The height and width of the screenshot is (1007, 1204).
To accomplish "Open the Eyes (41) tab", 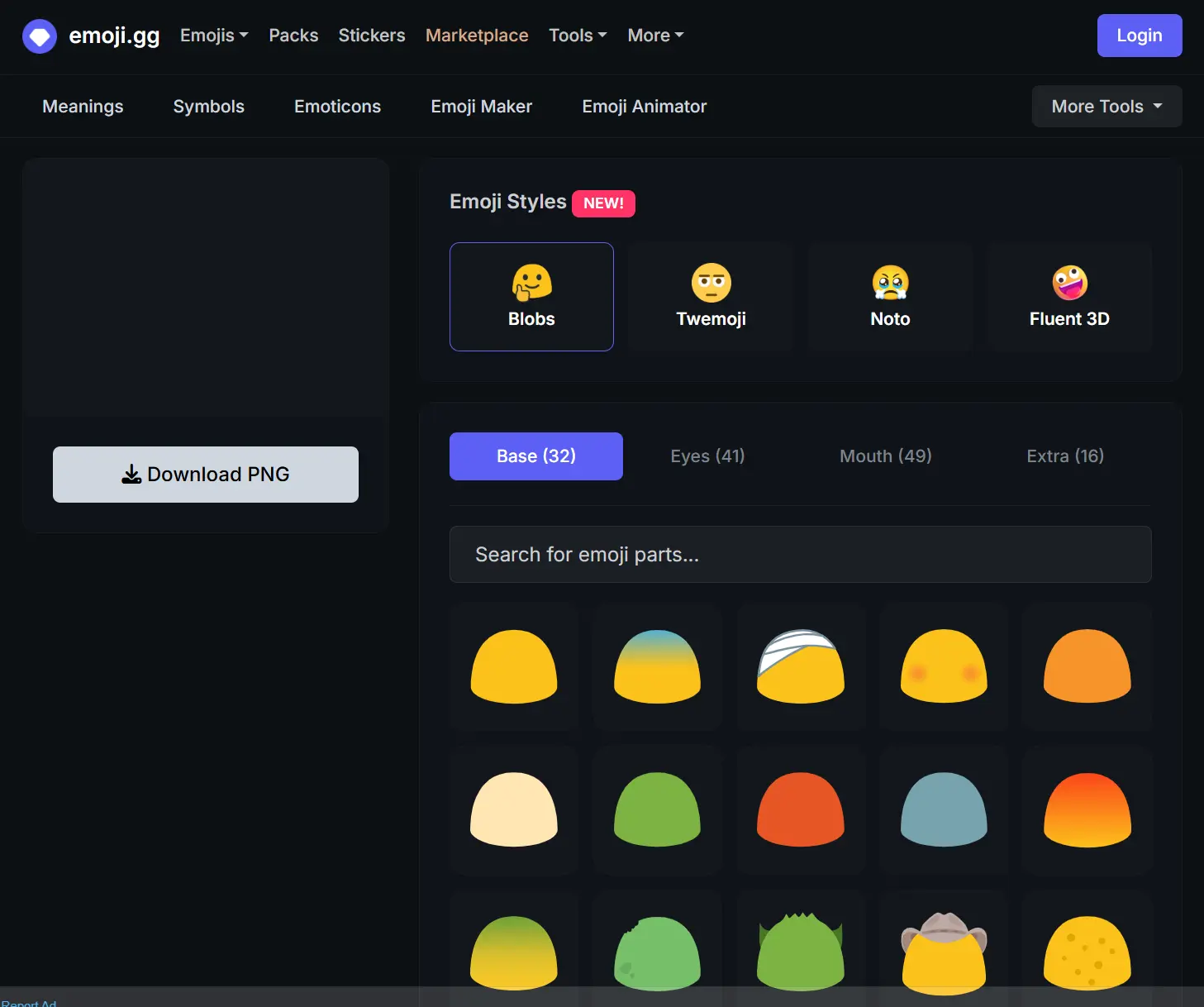I will (x=707, y=456).
